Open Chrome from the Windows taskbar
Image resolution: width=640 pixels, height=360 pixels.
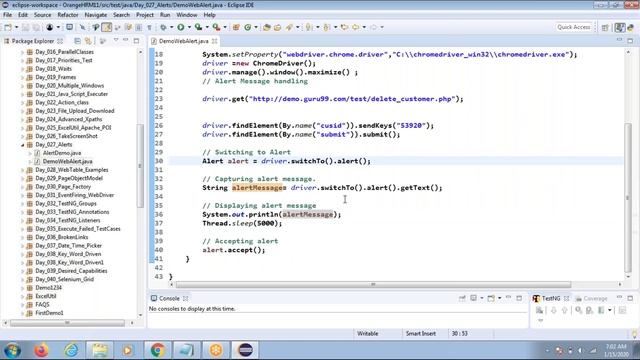coord(158,350)
